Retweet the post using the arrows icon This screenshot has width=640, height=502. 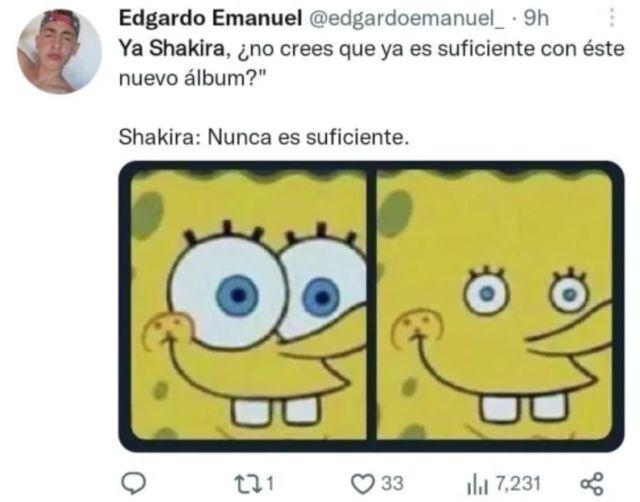point(249,484)
